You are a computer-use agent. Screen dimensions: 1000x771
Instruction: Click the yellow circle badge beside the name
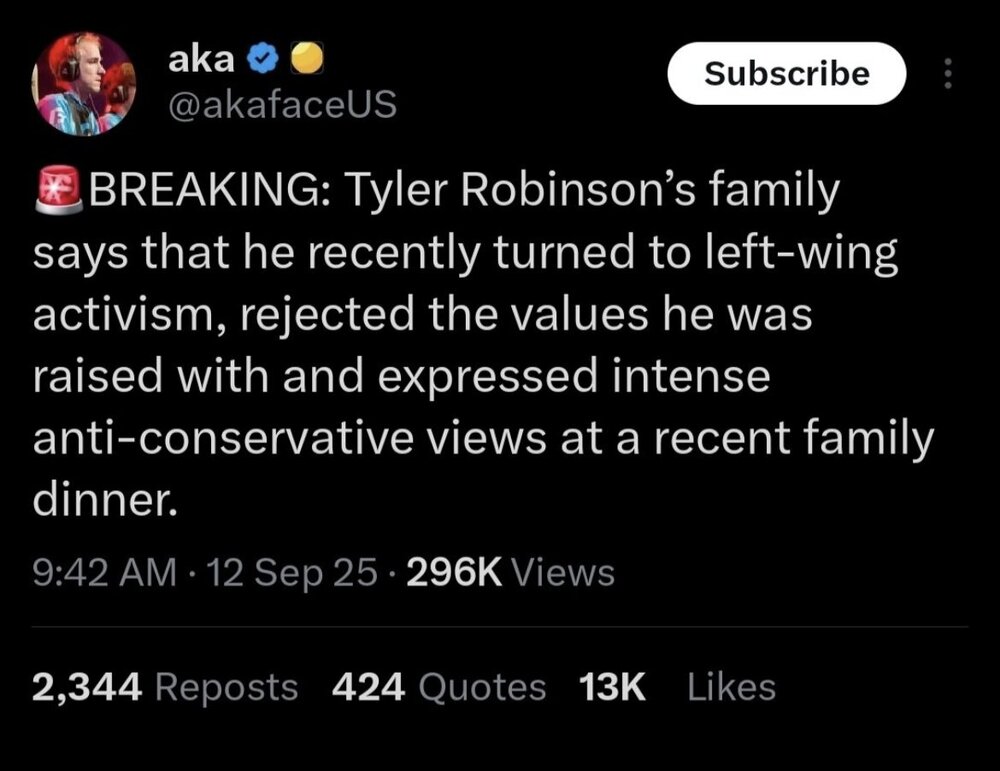pos(303,61)
